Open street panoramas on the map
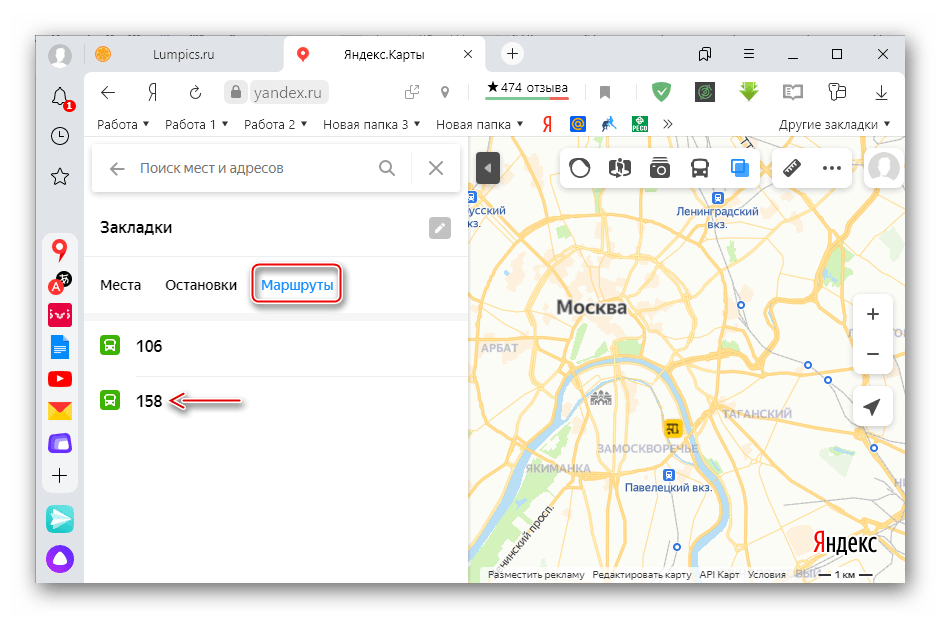The image size is (940, 621). point(620,168)
